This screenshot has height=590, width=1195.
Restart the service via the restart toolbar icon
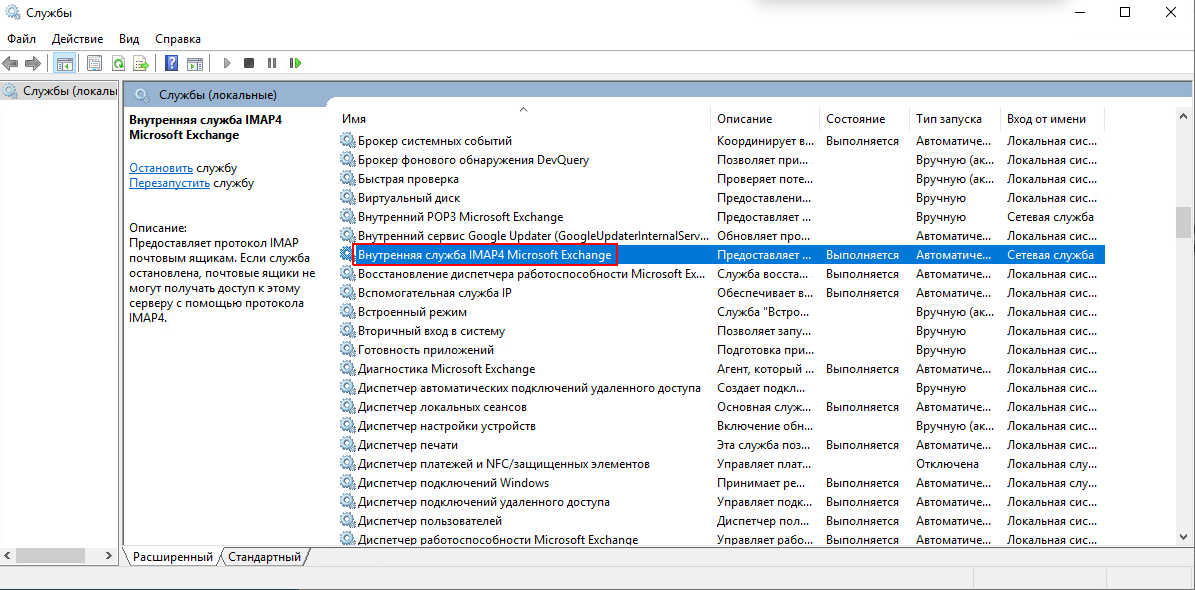coord(296,62)
